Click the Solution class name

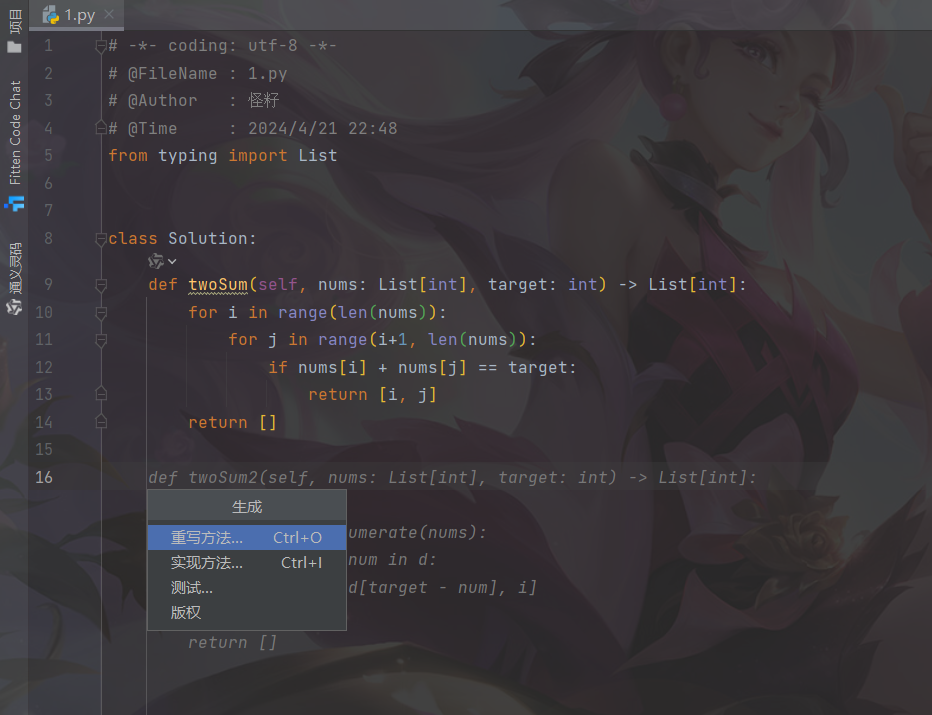207,239
